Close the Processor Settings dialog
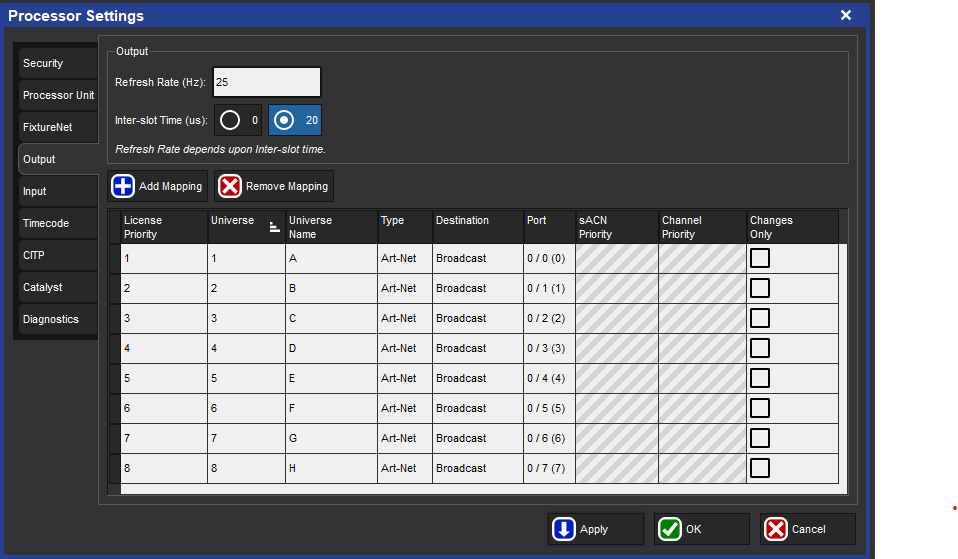Viewport: 958px width, 559px height. point(846,15)
